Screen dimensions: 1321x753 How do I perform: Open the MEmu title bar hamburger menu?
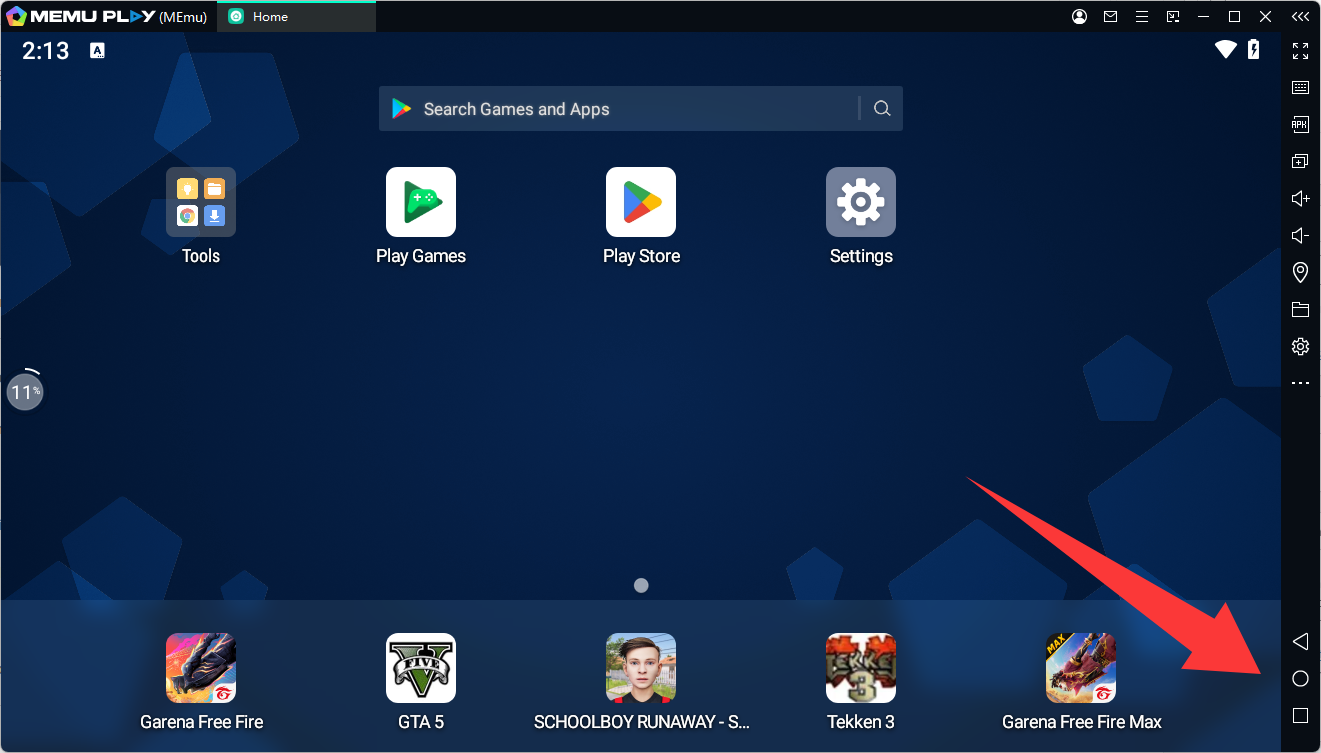pos(1141,16)
